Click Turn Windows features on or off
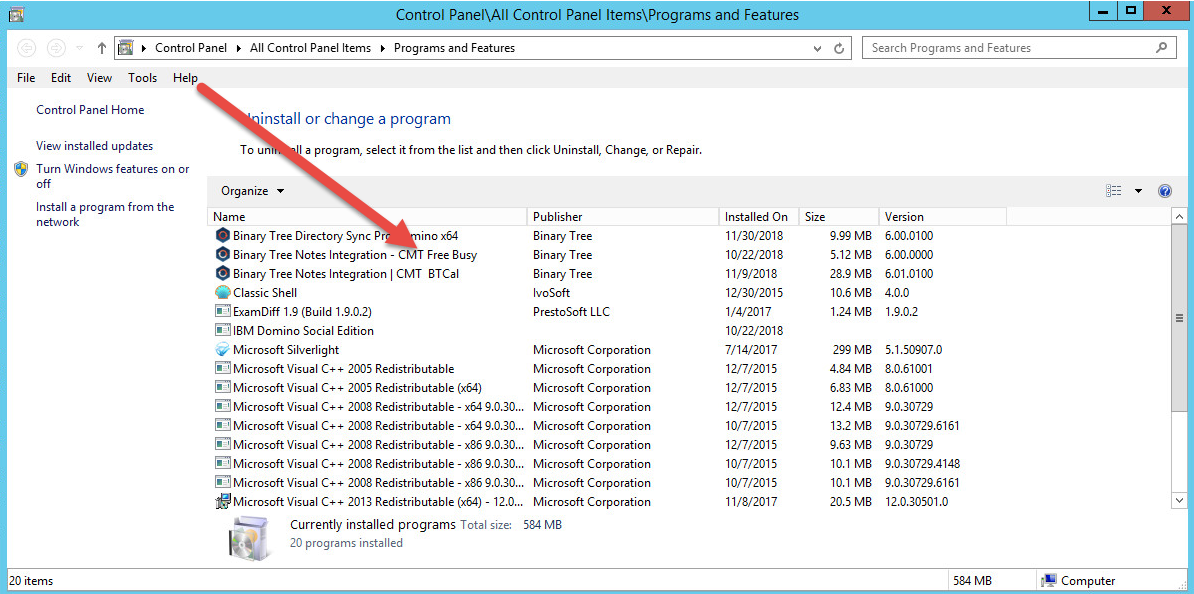The width and height of the screenshot is (1194, 594). 113,176
